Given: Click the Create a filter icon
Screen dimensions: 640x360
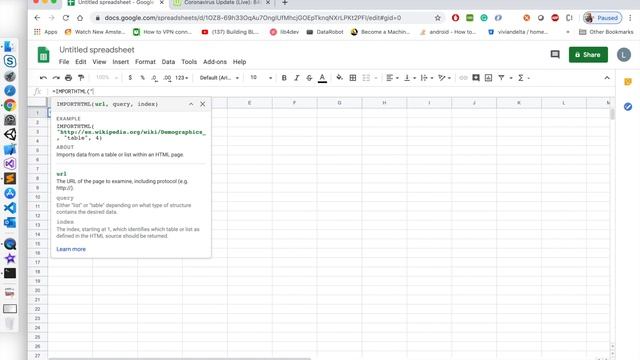Looking at the screenshot, I should (x=501, y=78).
